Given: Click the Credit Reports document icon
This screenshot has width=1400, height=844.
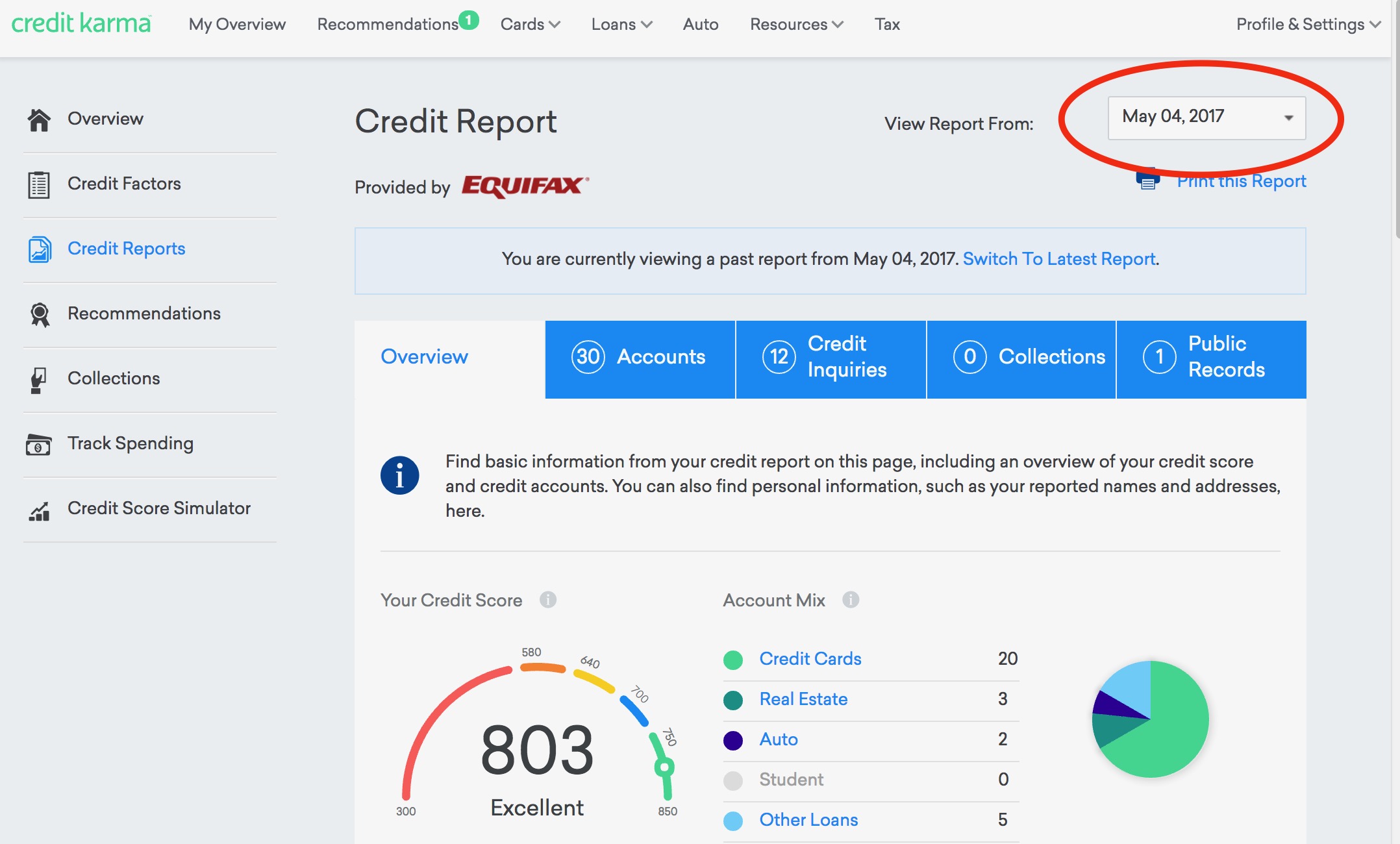Looking at the screenshot, I should [x=39, y=249].
